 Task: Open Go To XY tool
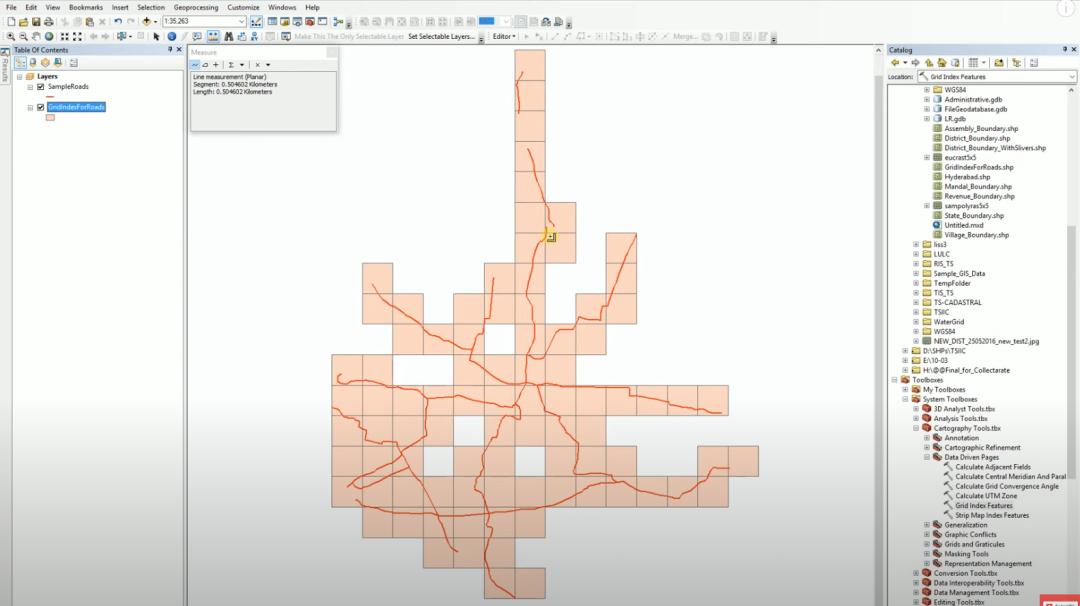254,36
